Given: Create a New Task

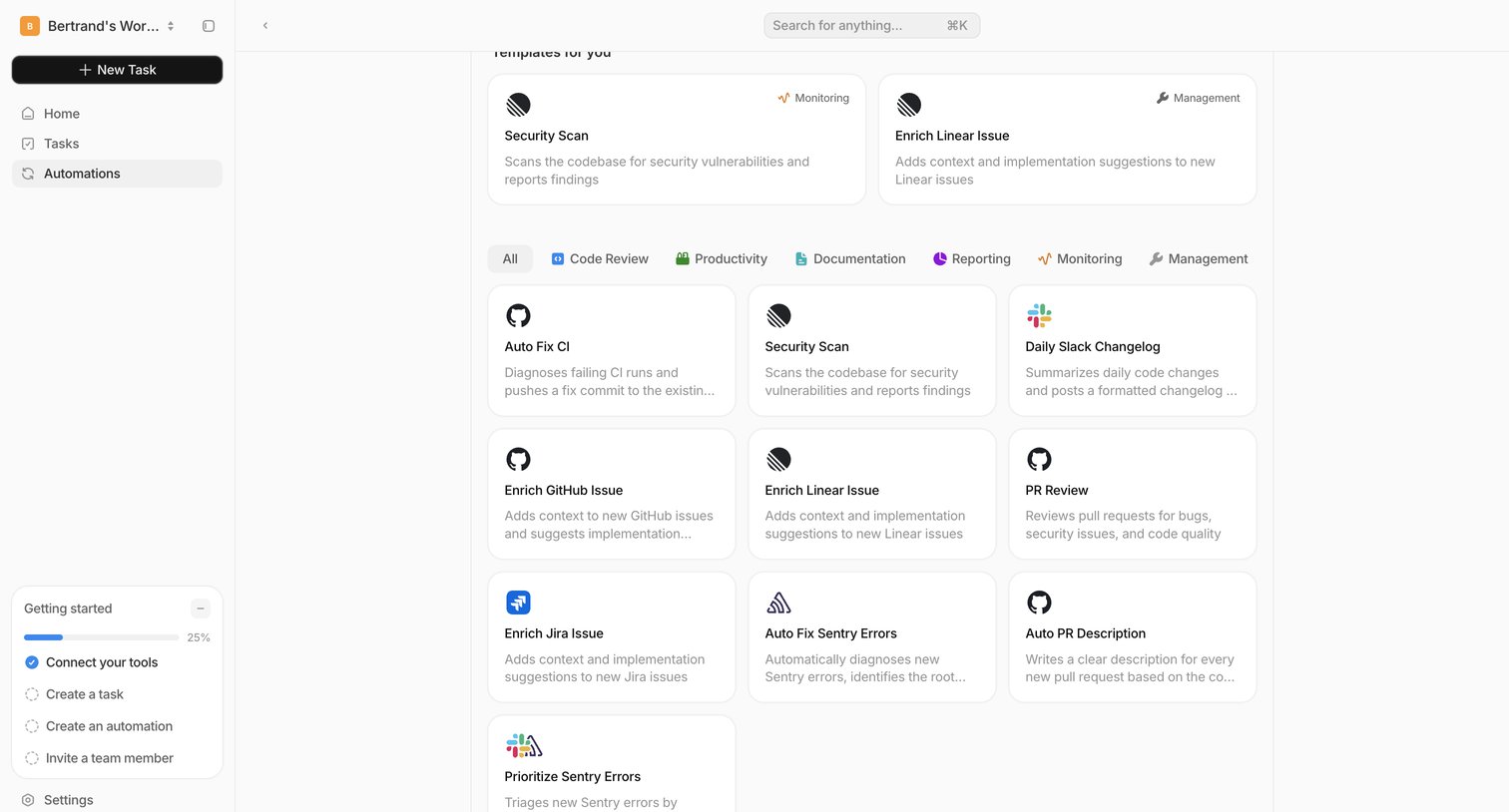Looking at the screenshot, I should 117,70.
